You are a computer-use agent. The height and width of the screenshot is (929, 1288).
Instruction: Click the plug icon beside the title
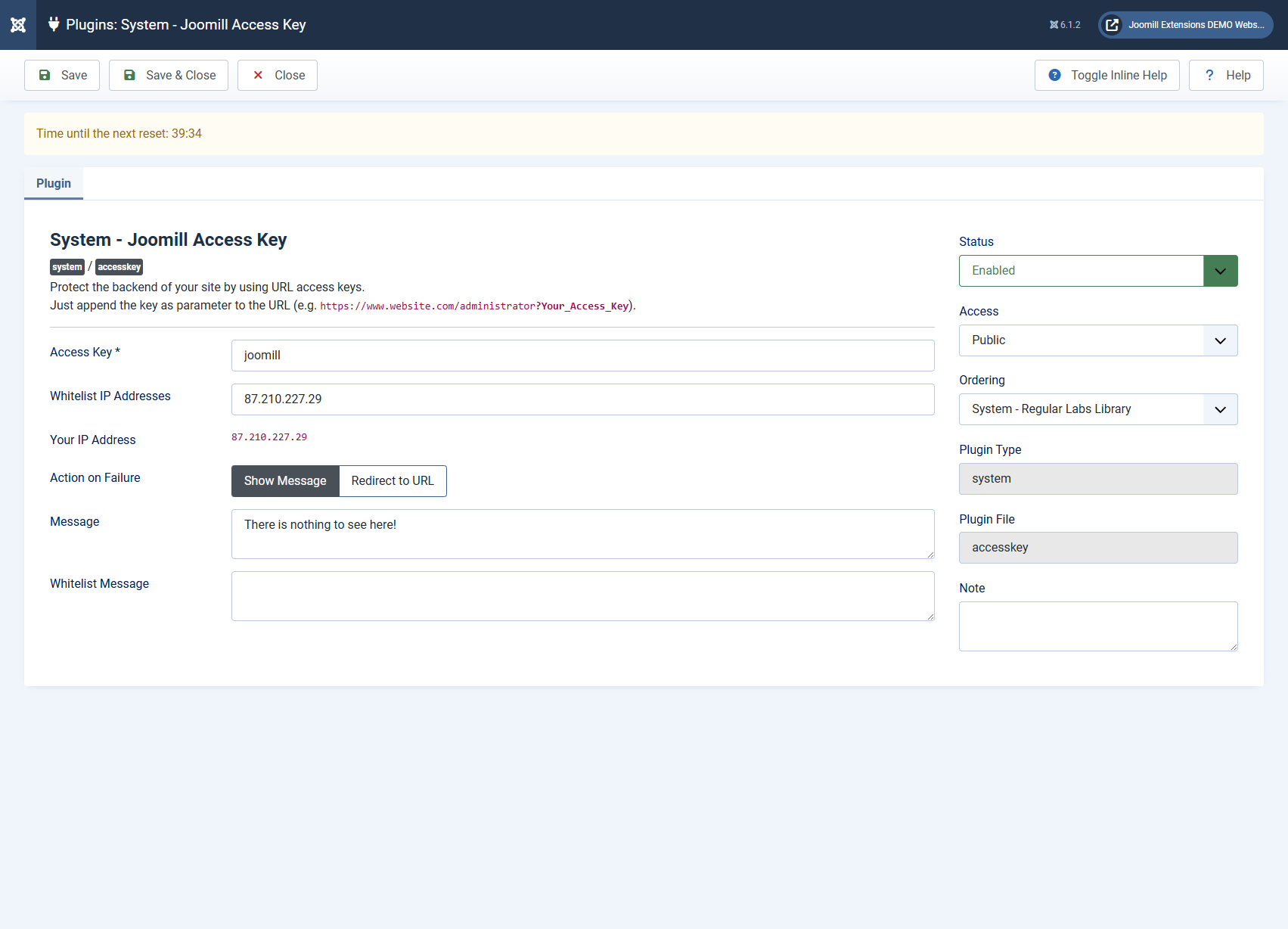[x=54, y=24]
